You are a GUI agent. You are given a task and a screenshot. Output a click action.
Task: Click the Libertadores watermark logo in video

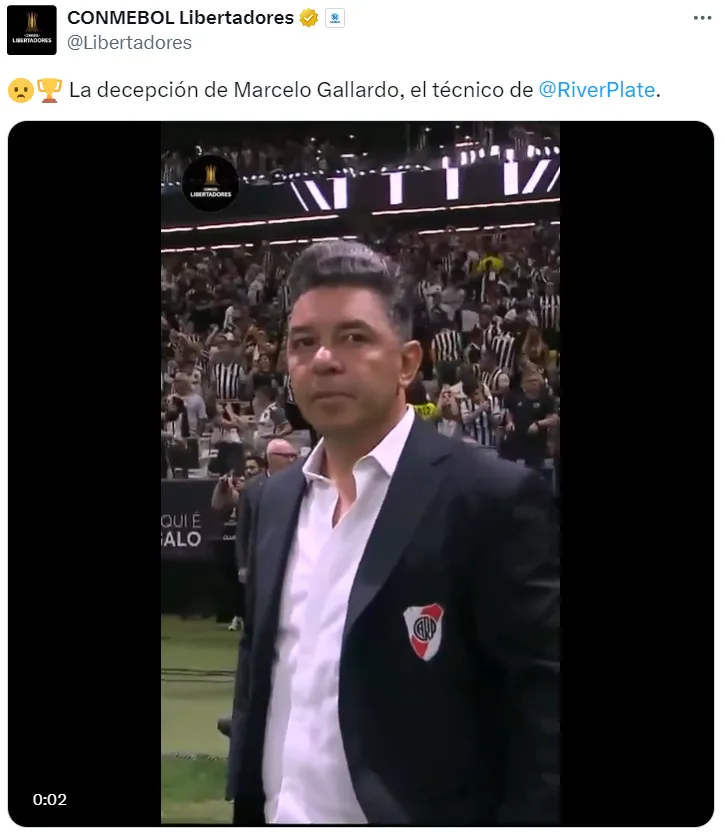point(211,183)
